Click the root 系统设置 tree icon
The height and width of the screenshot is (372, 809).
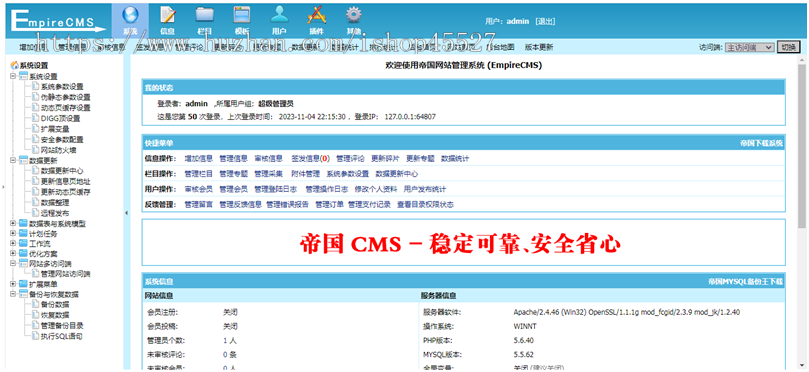point(14,66)
